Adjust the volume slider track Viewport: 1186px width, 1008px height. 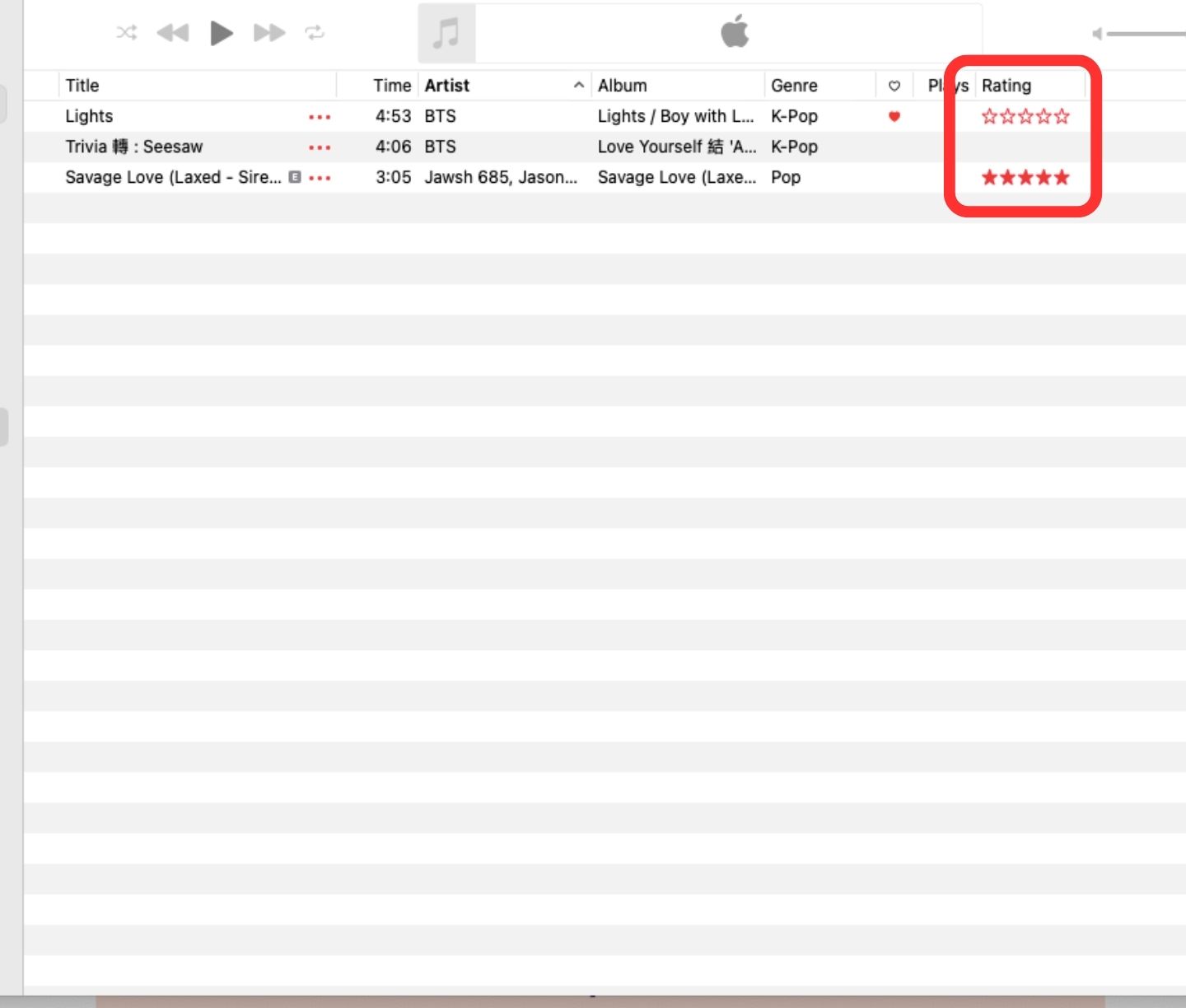tap(1146, 34)
